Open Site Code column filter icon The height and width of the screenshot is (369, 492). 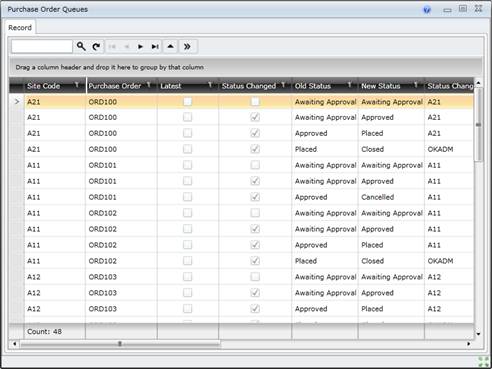pos(77,85)
